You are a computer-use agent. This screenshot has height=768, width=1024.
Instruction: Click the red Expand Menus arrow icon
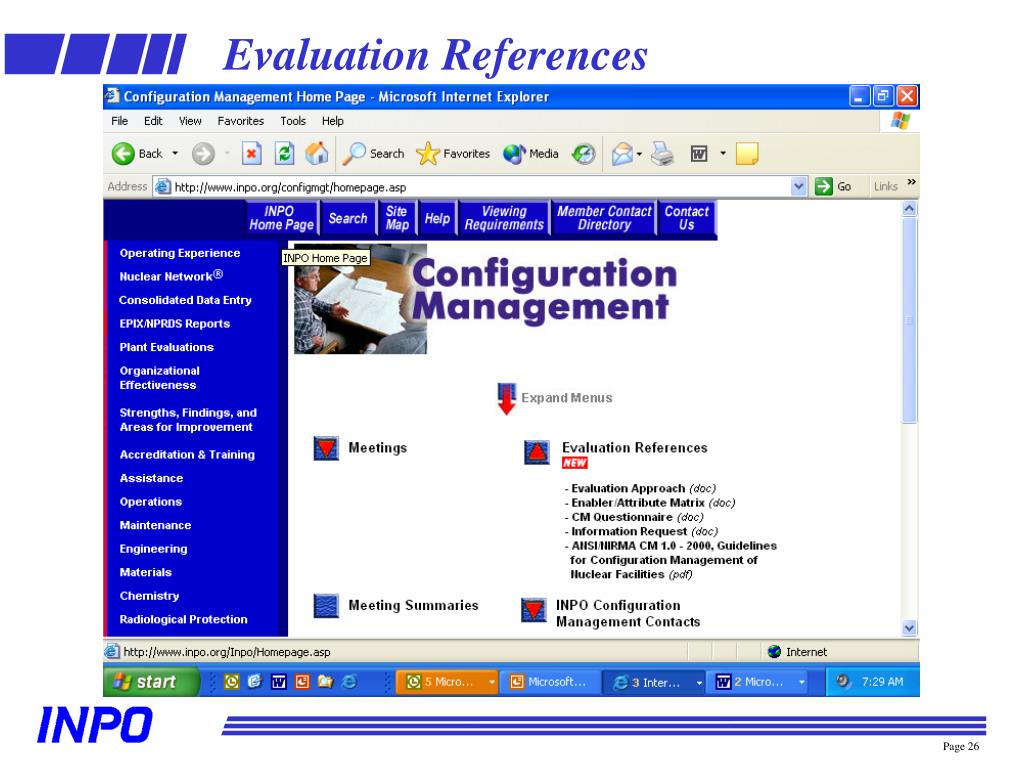[507, 398]
